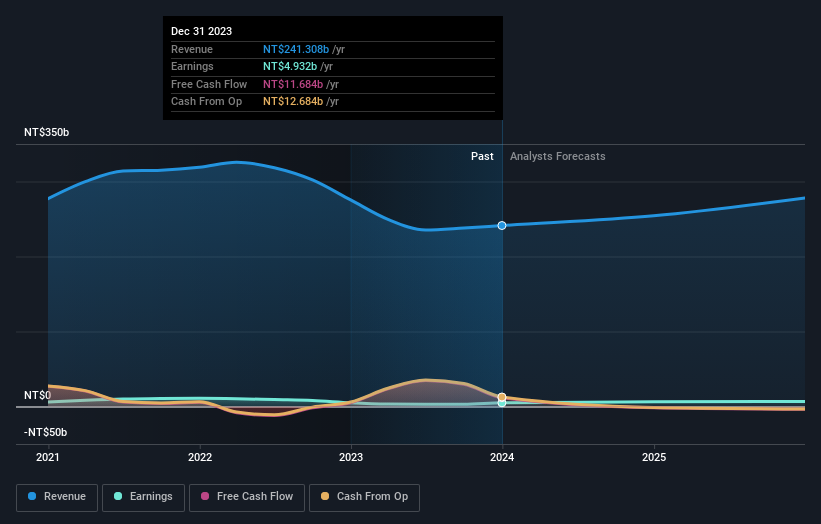This screenshot has height=524, width=821.
Task: Click the Revenue row label in tooltip
Action: pyautogui.click(x=192, y=49)
